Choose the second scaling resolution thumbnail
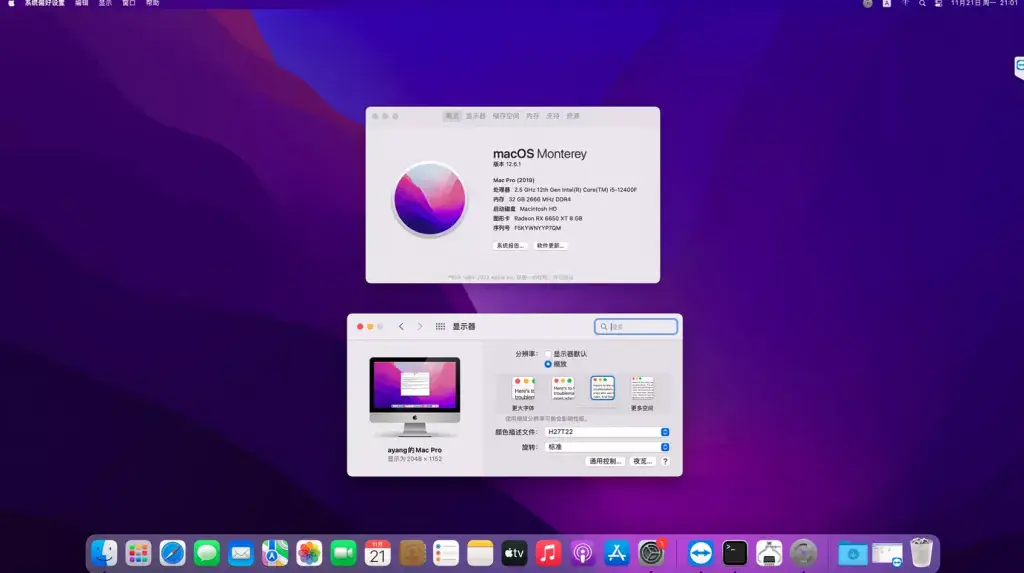Image resolution: width=1024 pixels, height=573 pixels. click(563, 388)
